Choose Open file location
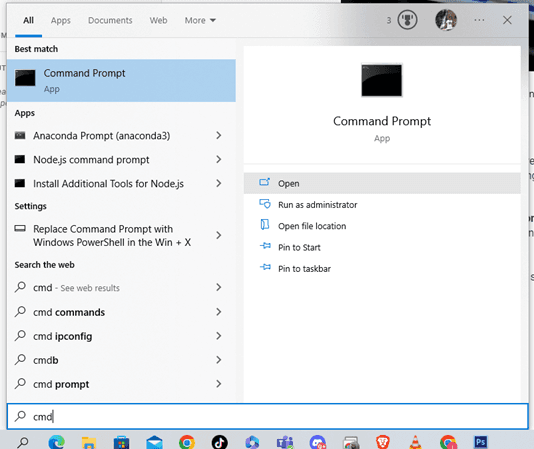This screenshot has width=534, height=449. (x=382, y=226)
